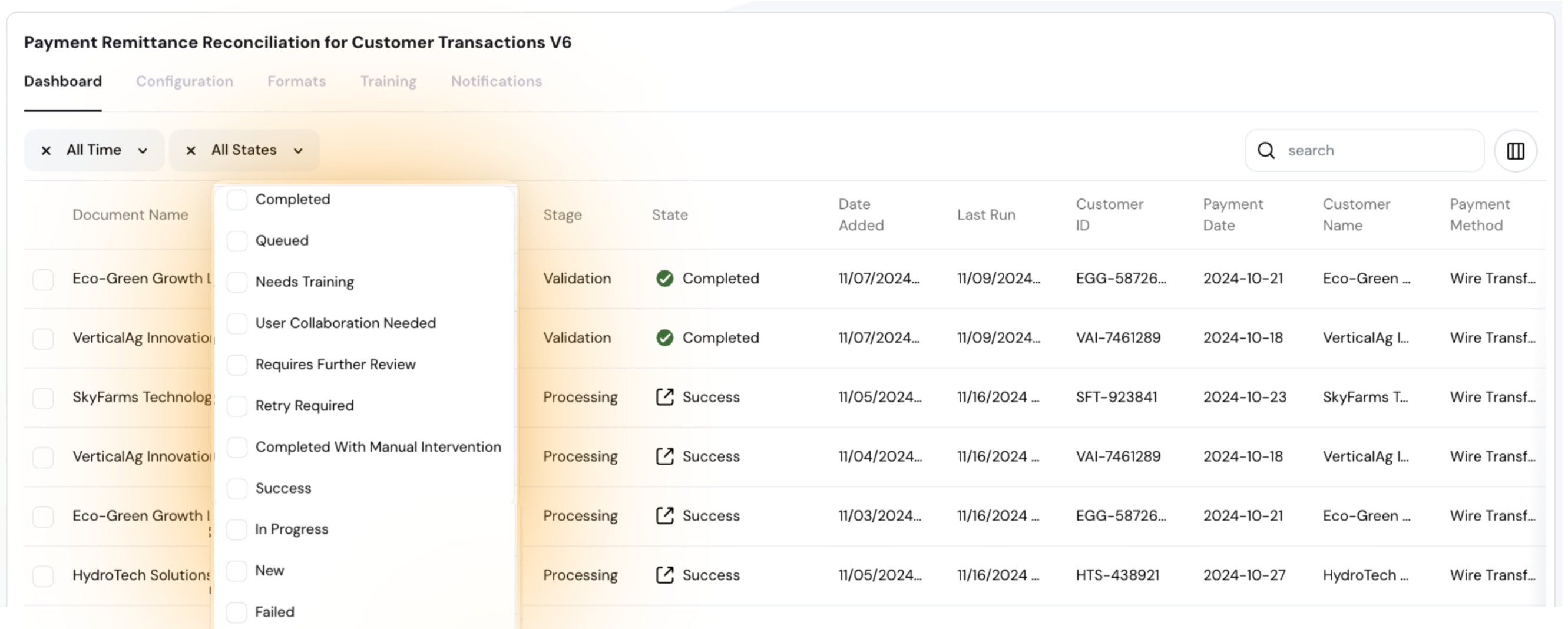Image resolution: width=1568 pixels, height=629 pixels.
Task: Sort by Customer ID column header
Action: point(1109,215)
